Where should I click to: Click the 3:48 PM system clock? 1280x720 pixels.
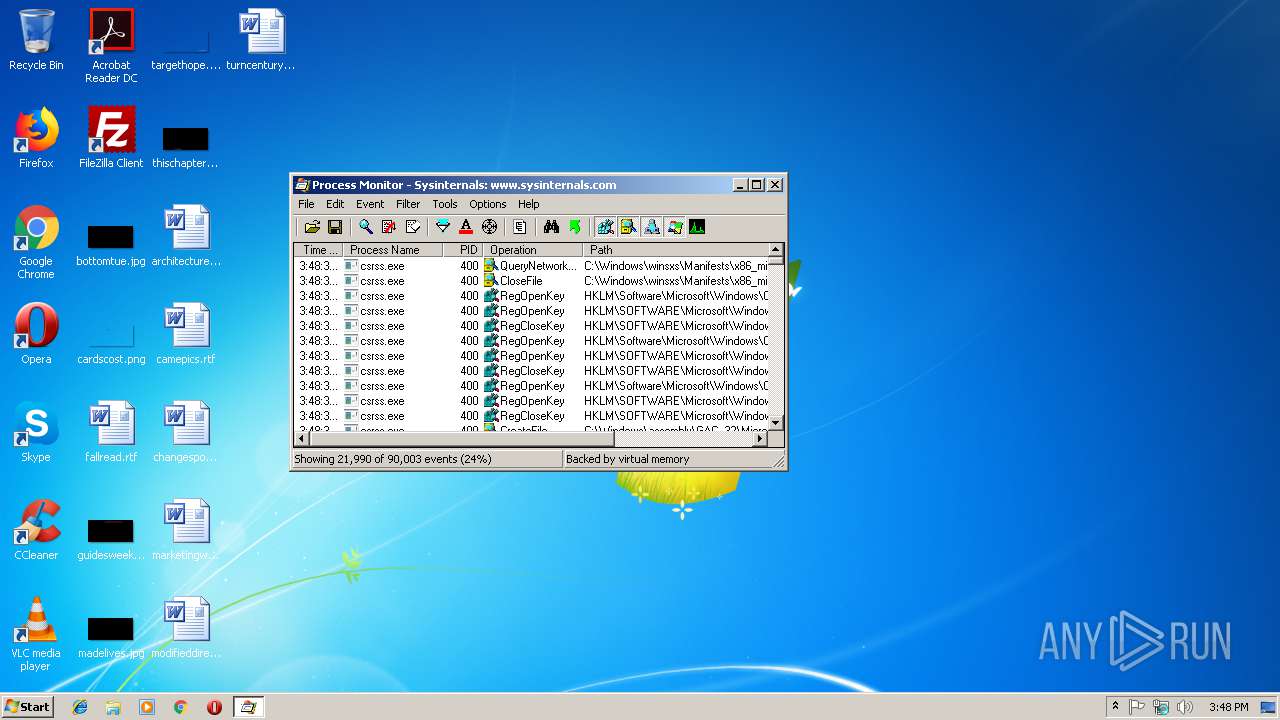point(1228,707)
